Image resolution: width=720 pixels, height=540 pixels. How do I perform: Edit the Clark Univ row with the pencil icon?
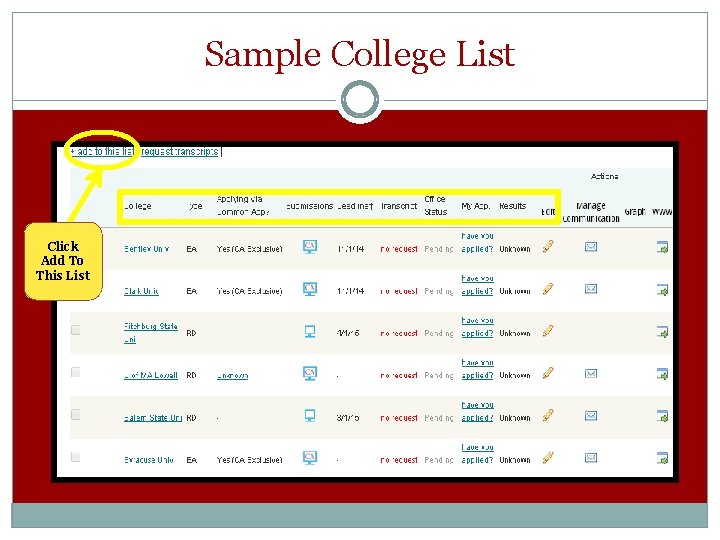548,289
